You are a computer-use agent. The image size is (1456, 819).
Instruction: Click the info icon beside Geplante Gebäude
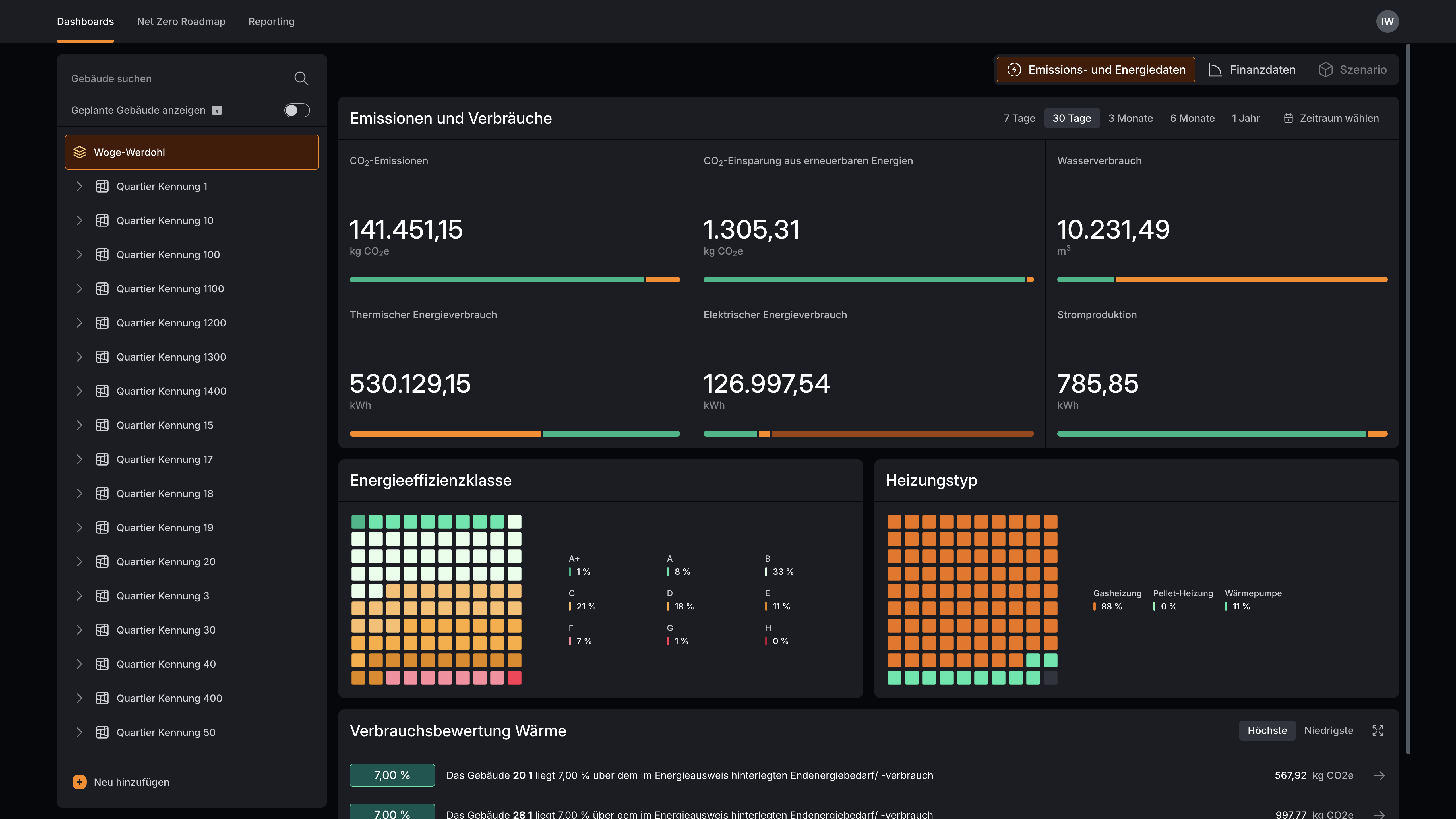click(217, 110)
